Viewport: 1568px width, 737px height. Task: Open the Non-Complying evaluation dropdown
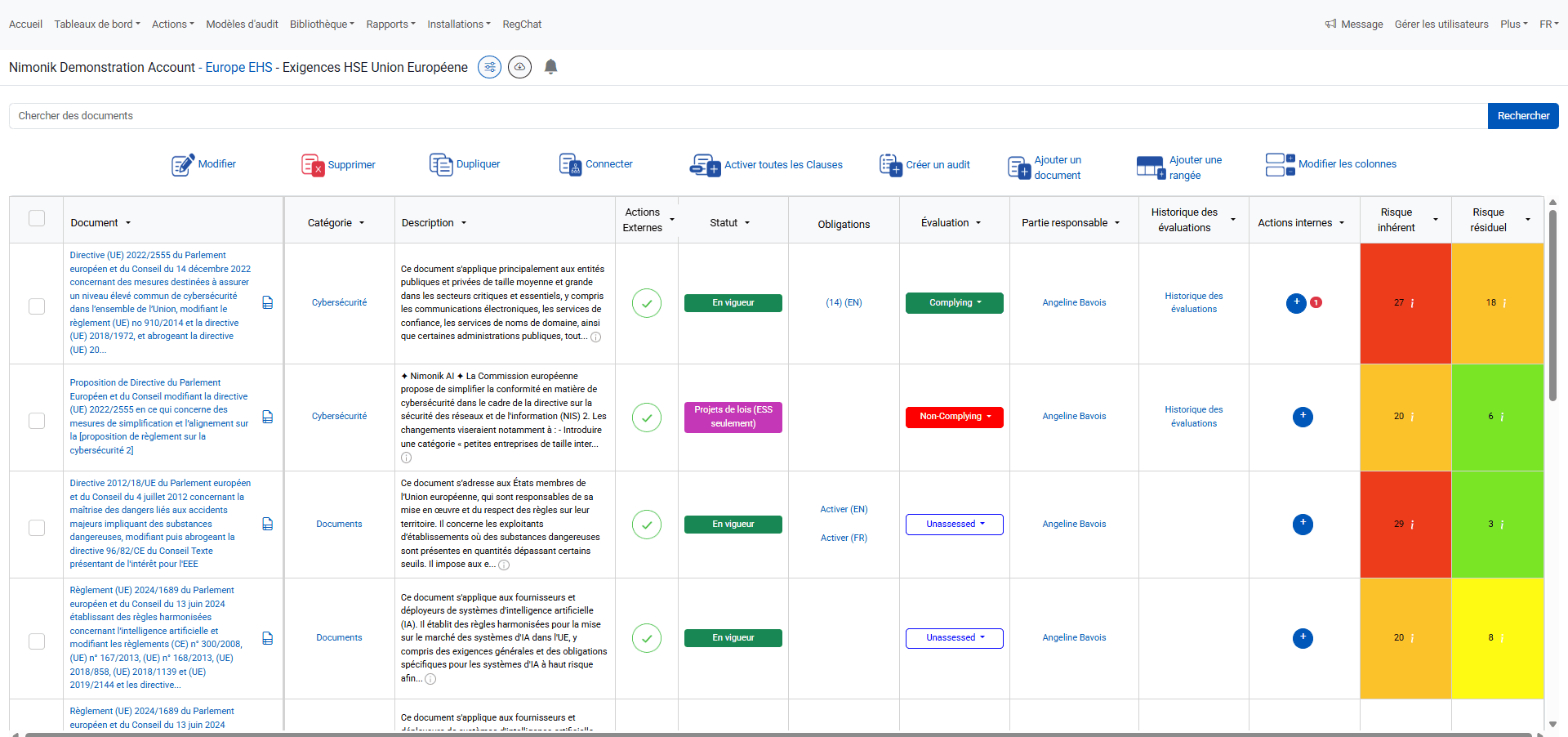[955, 417]
